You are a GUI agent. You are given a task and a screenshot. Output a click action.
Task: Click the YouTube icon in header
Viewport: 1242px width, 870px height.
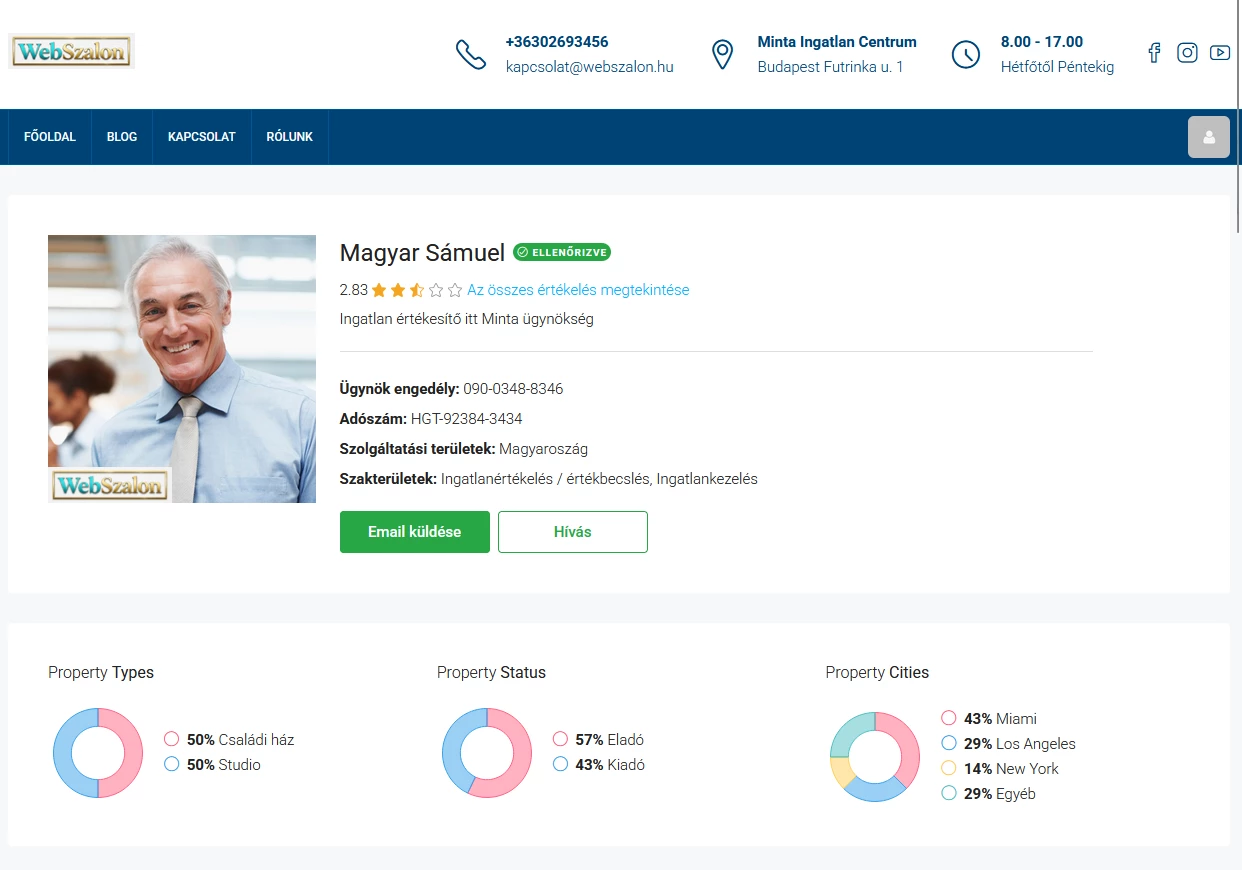[1219, 53]
